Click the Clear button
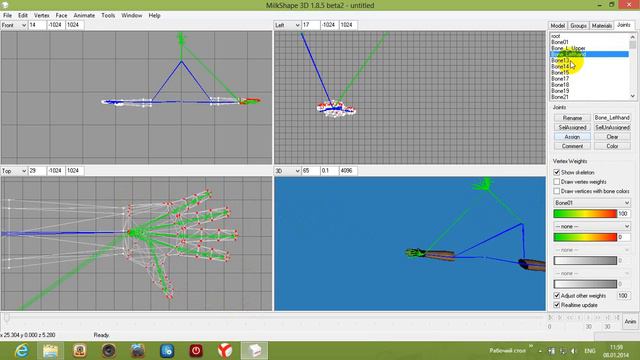The image size is (640, 360). coord(612,137)
